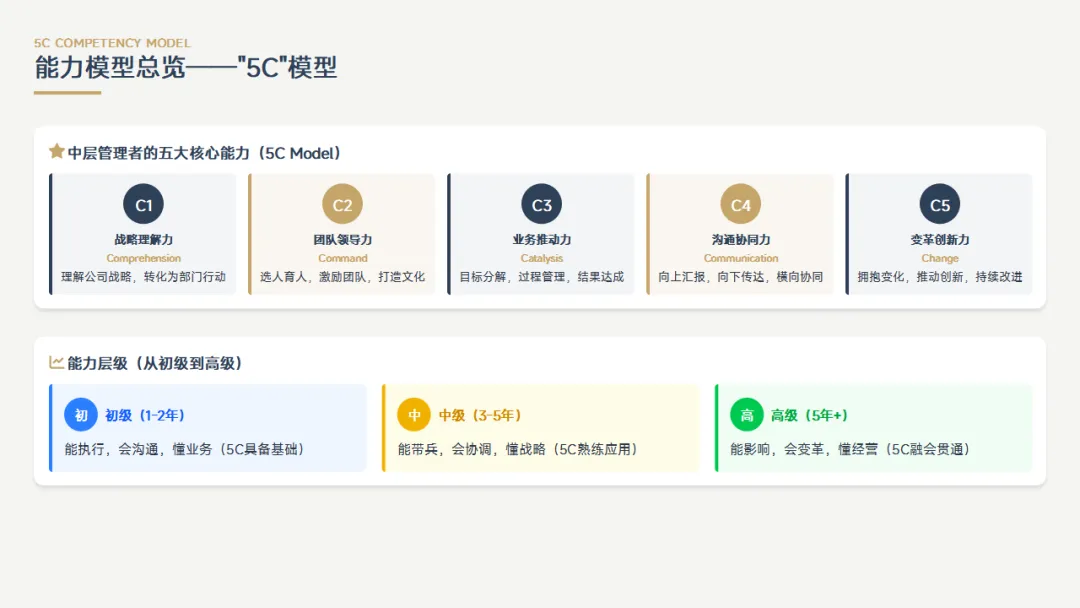Click the 初级（1-2年）heading
This screenshot has width=1080, height=608.
point(145,415)
